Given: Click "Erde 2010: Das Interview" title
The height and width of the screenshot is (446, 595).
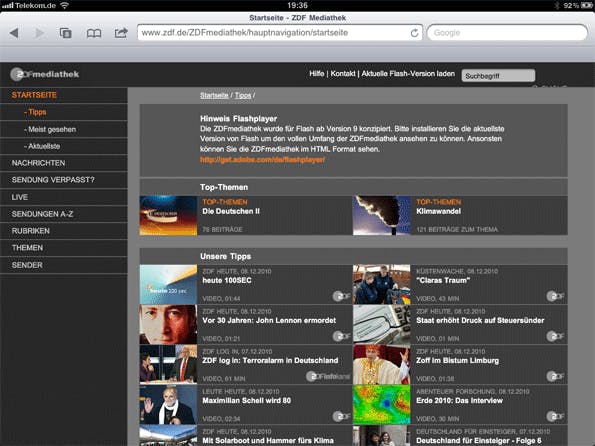Looking at the screenshot, I should click(x=460, y=400).
